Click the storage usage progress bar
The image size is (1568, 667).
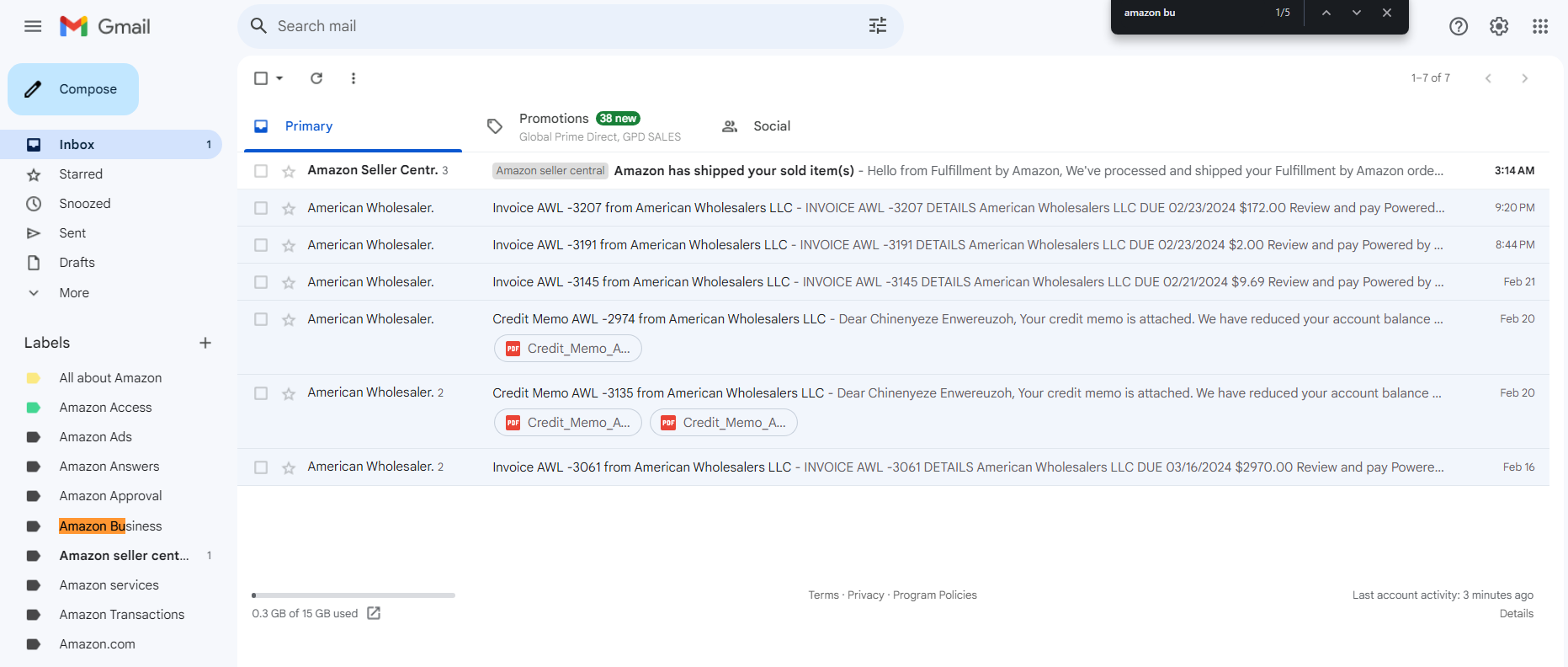coord(353,595)
